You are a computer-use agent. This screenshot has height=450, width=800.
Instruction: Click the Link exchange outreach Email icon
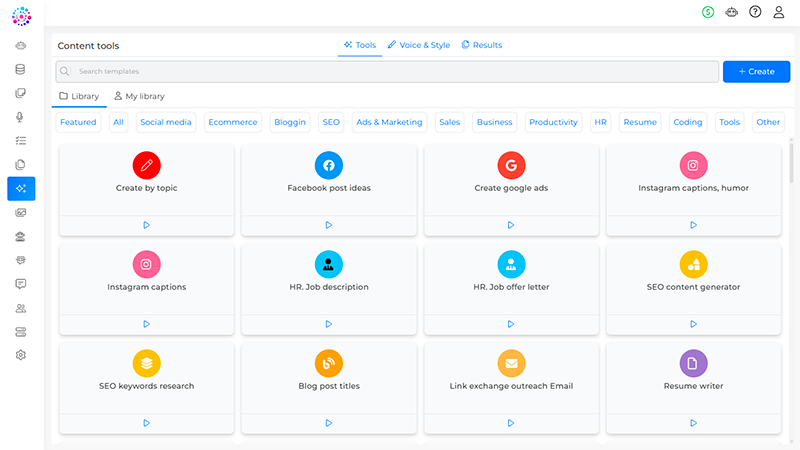click(x=511, y=363)
